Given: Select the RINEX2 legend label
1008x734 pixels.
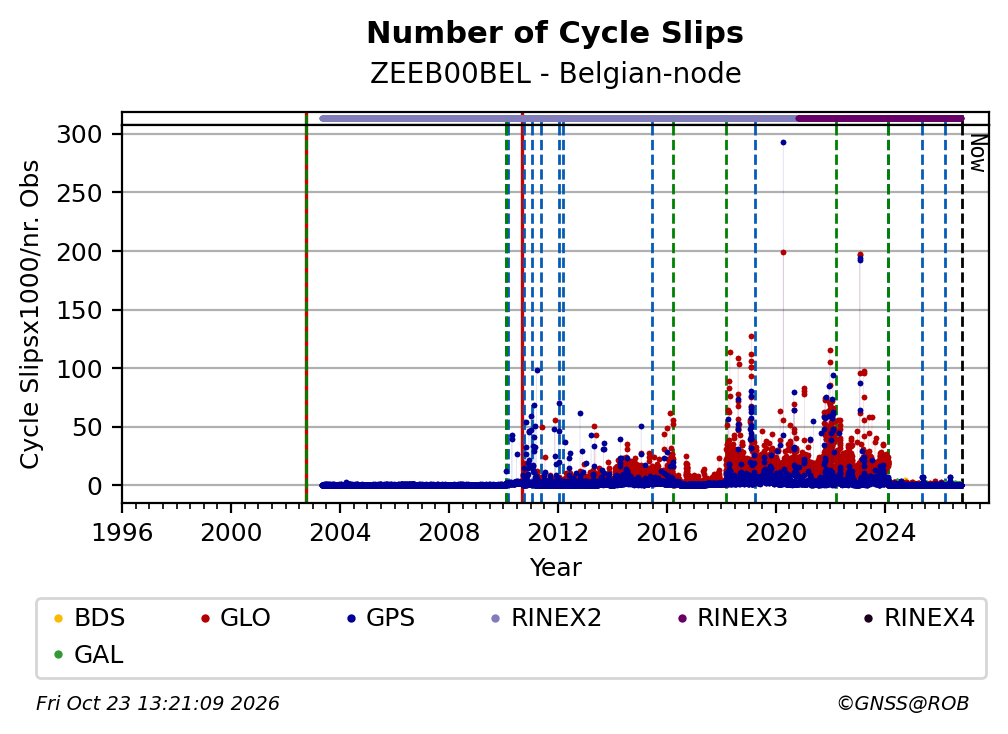Looking at the screenshot, I should pos(556,618).
